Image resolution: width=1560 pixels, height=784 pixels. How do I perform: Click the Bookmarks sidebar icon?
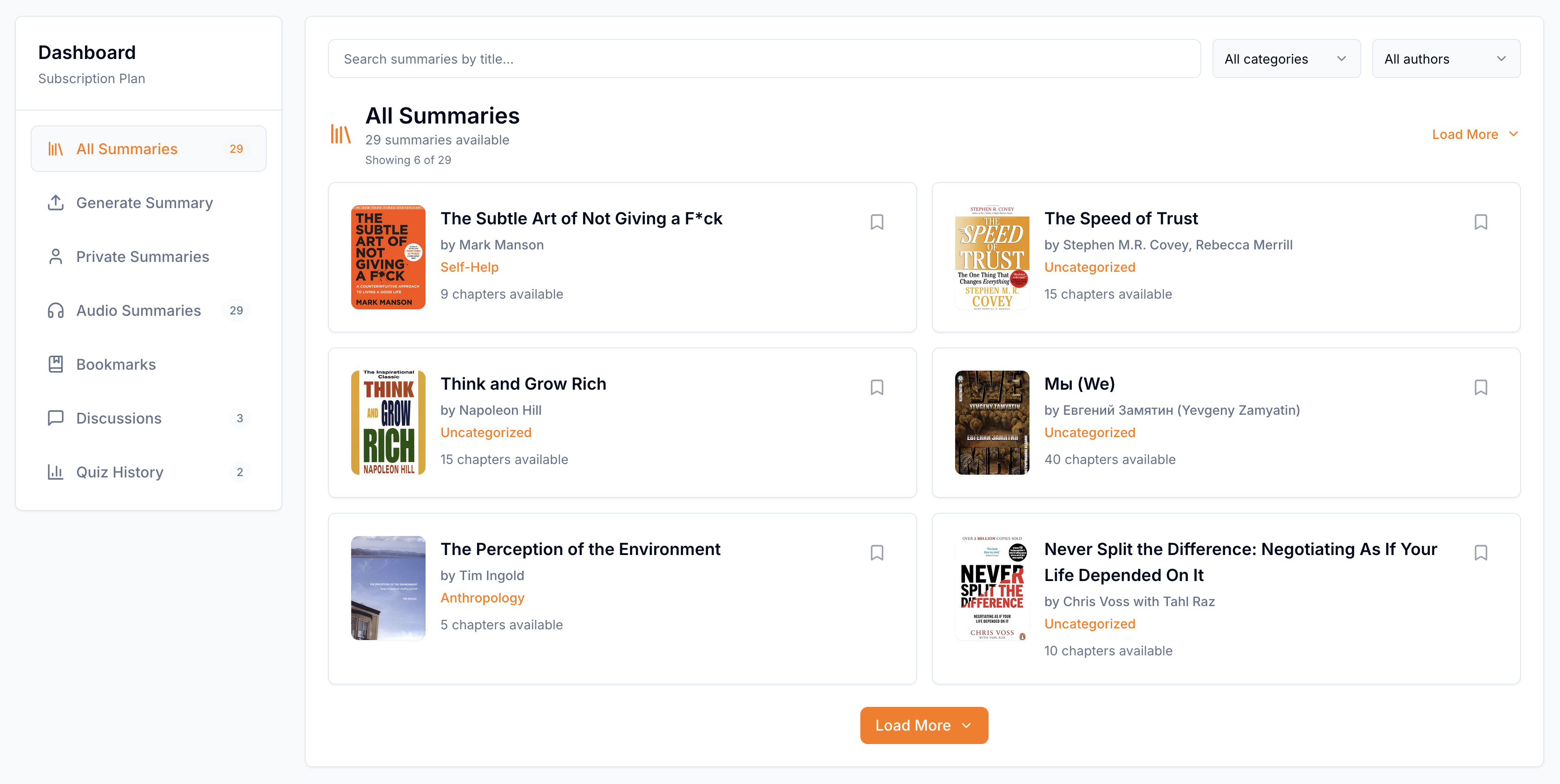click(x=56, y=365)
